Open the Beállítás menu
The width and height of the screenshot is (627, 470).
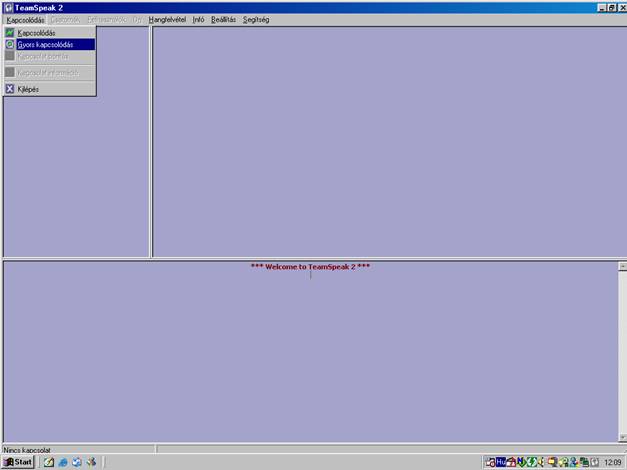[223, 20]
